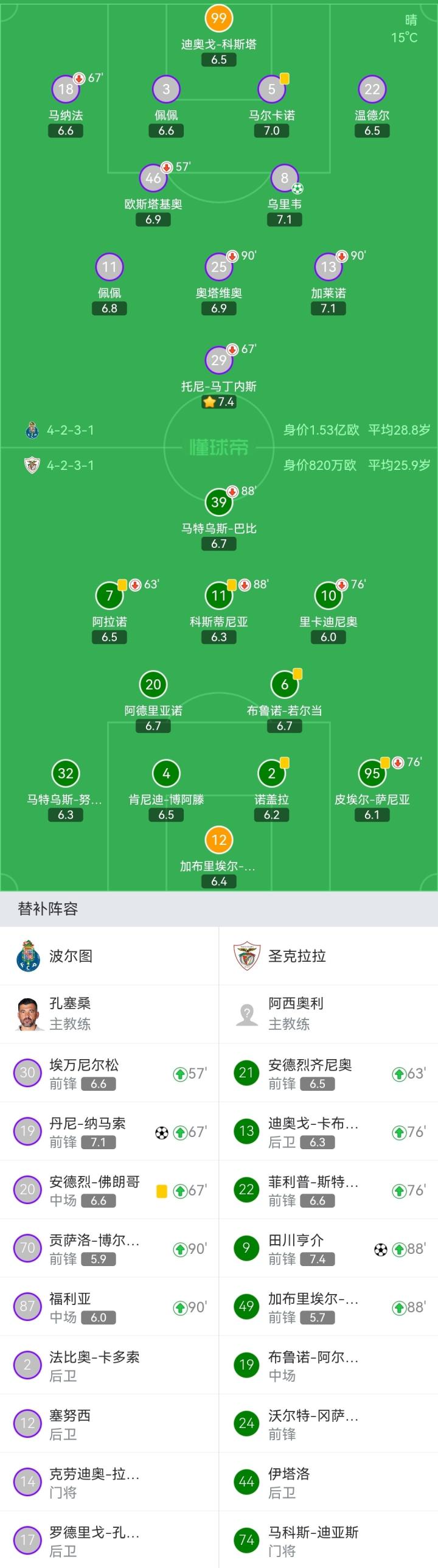Tap 阿西奥利 coach placeholder avatar
The width and height of the screenshot is (438, 1568).
[x=246, y=1014]
